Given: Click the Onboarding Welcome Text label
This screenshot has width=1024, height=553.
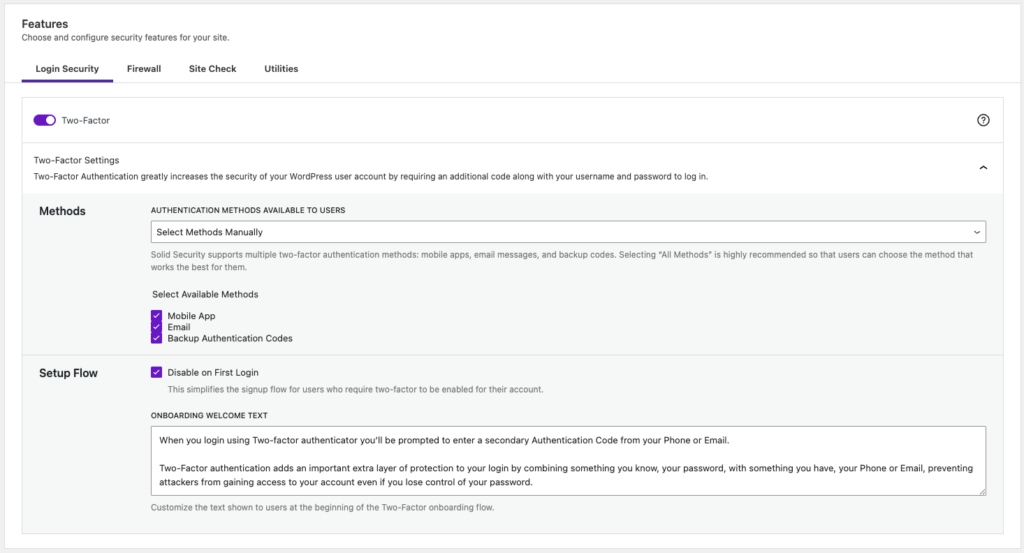Looking at the screenshot, I should click(x=209, y=415).
